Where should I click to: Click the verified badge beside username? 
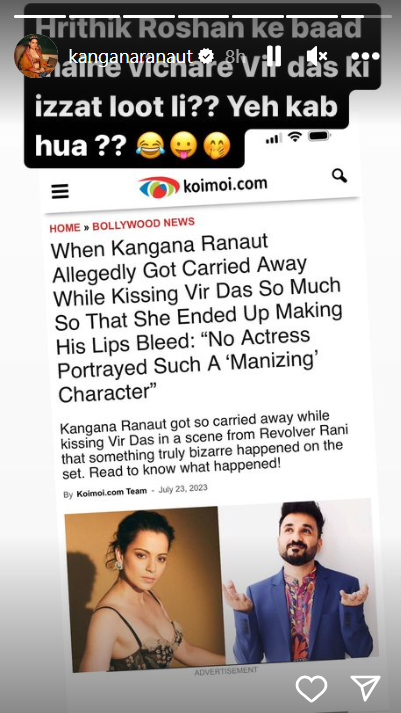(x=207, y=56)
